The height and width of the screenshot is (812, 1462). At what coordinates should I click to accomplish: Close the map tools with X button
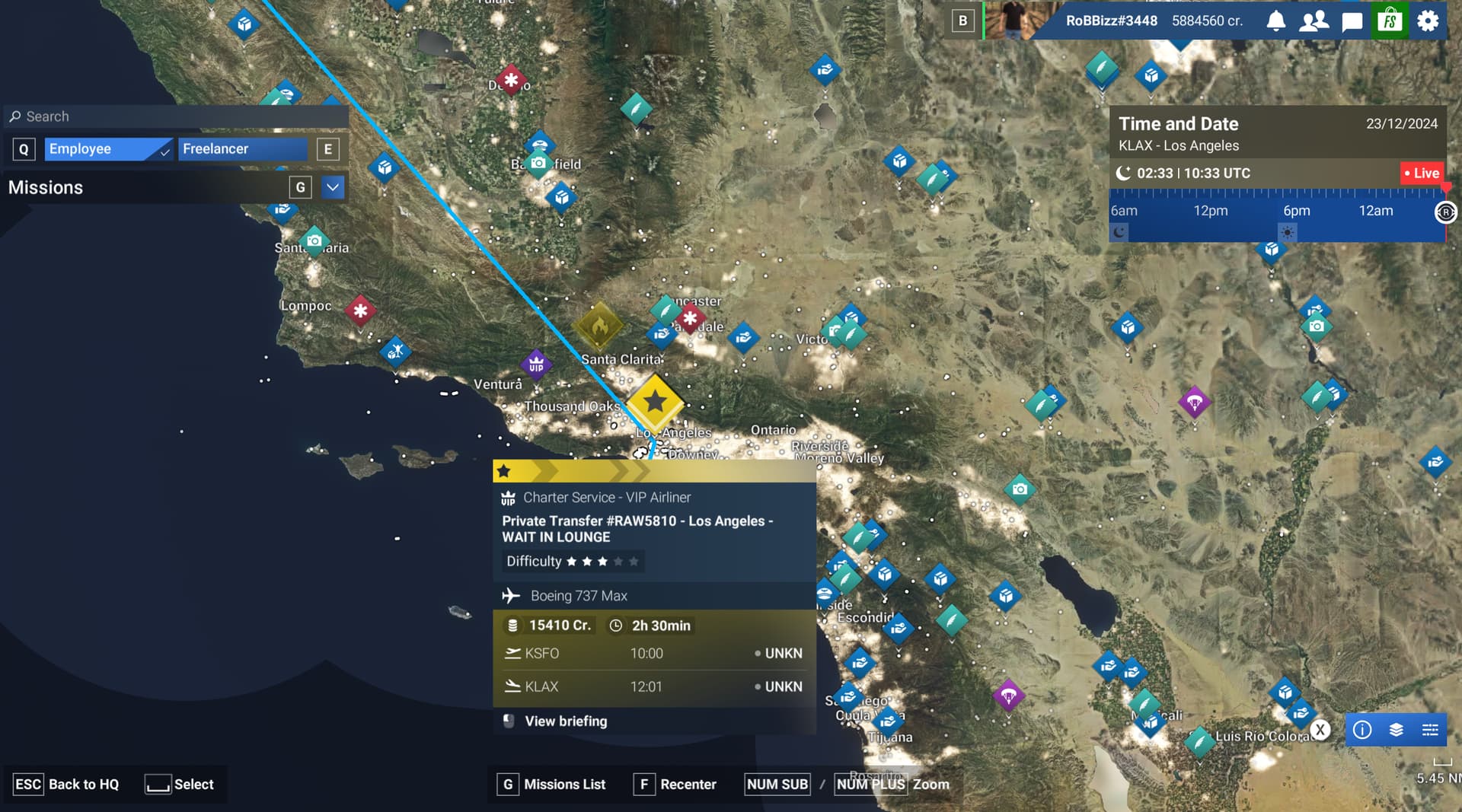[1320, 730]
